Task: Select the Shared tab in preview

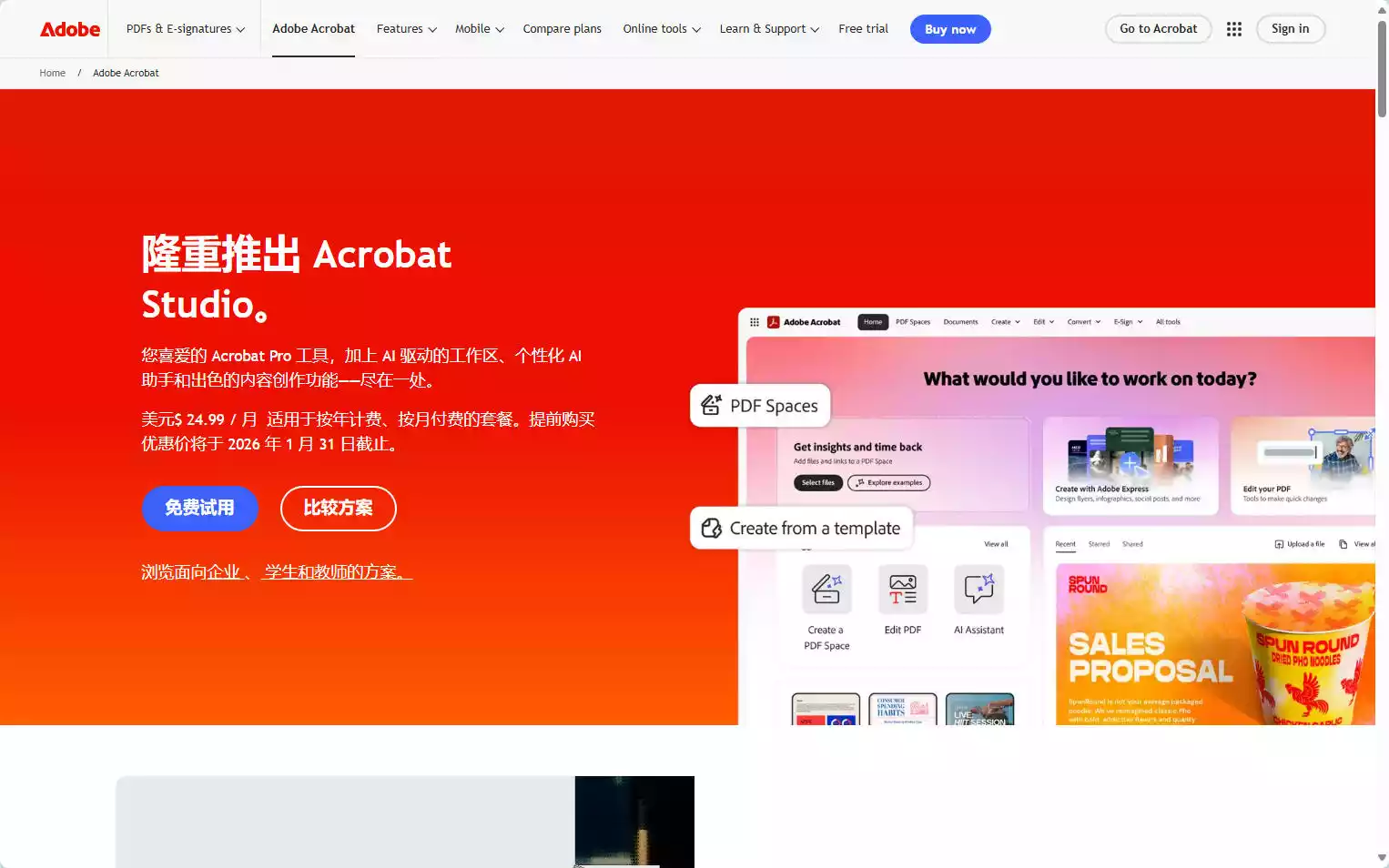Action: point(1132,544)
